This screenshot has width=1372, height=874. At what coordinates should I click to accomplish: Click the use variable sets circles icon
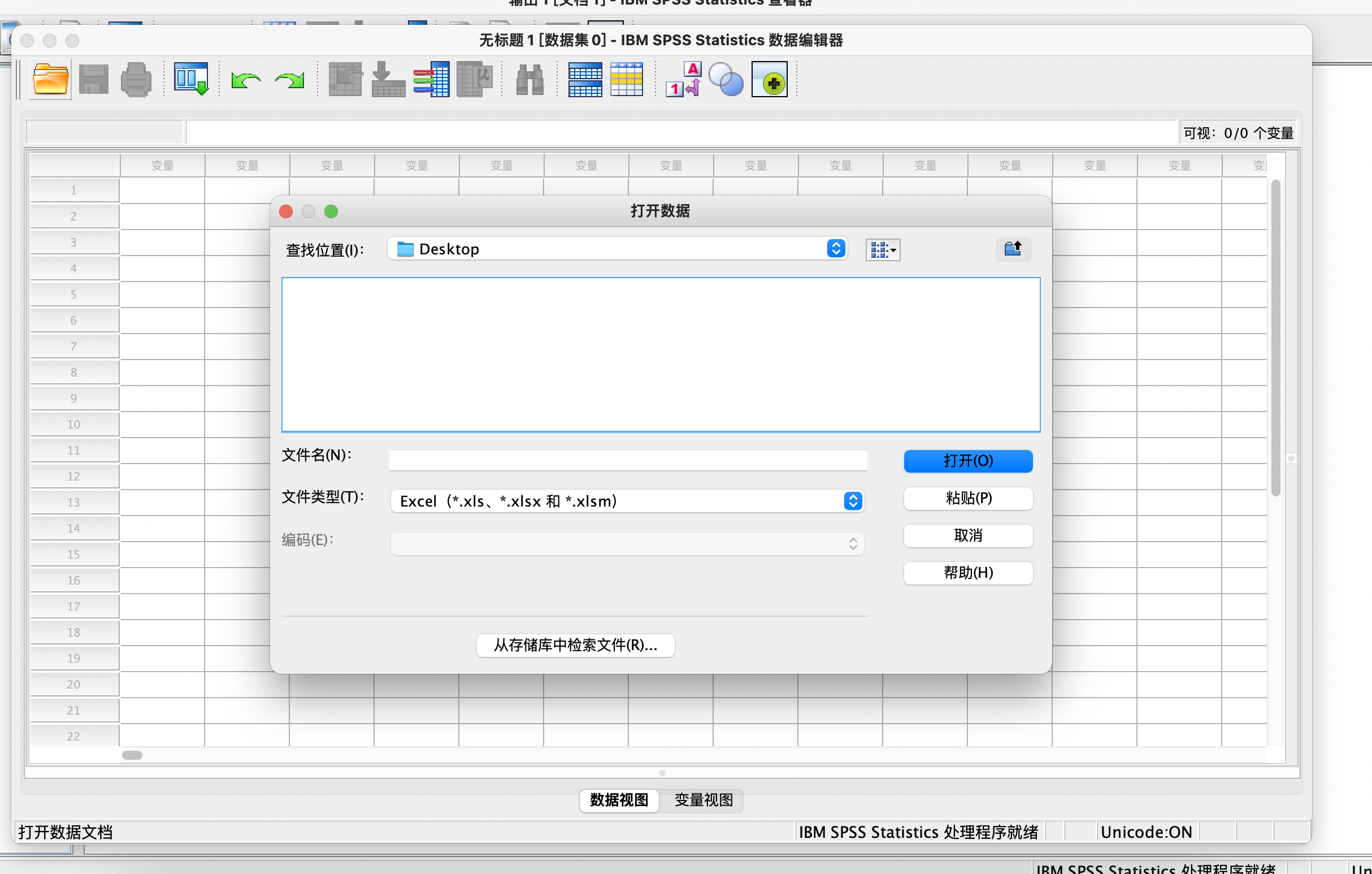[726, 80]
